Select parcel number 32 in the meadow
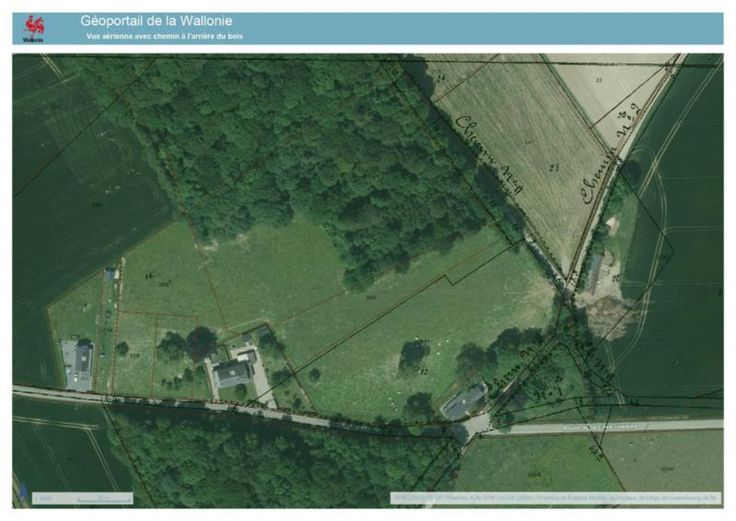Image resolution: width=736 pixels, height=521 pixels. (x=424, y=371)
